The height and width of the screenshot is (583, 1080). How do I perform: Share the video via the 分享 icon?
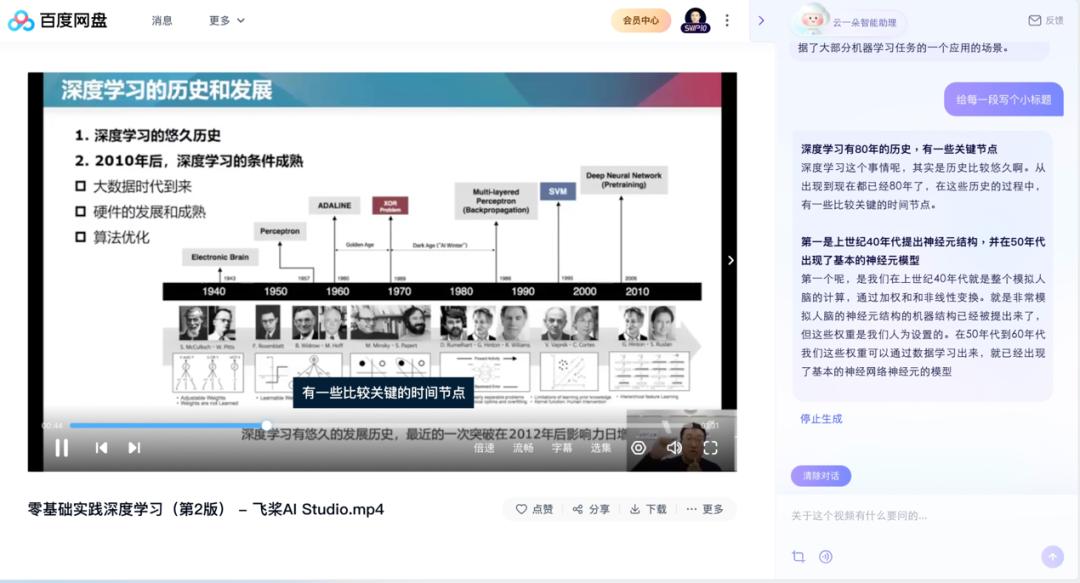click(590, 509)
